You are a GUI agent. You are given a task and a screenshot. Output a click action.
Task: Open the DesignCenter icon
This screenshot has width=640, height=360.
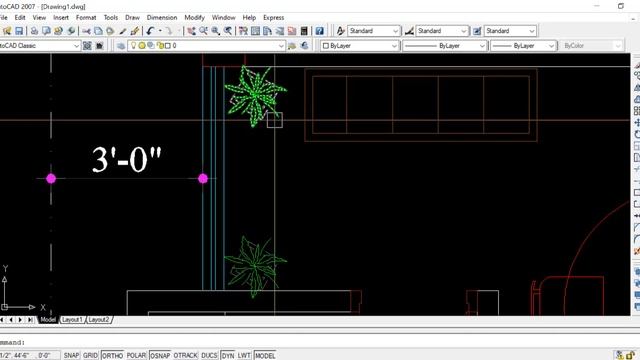pos(256,31)
